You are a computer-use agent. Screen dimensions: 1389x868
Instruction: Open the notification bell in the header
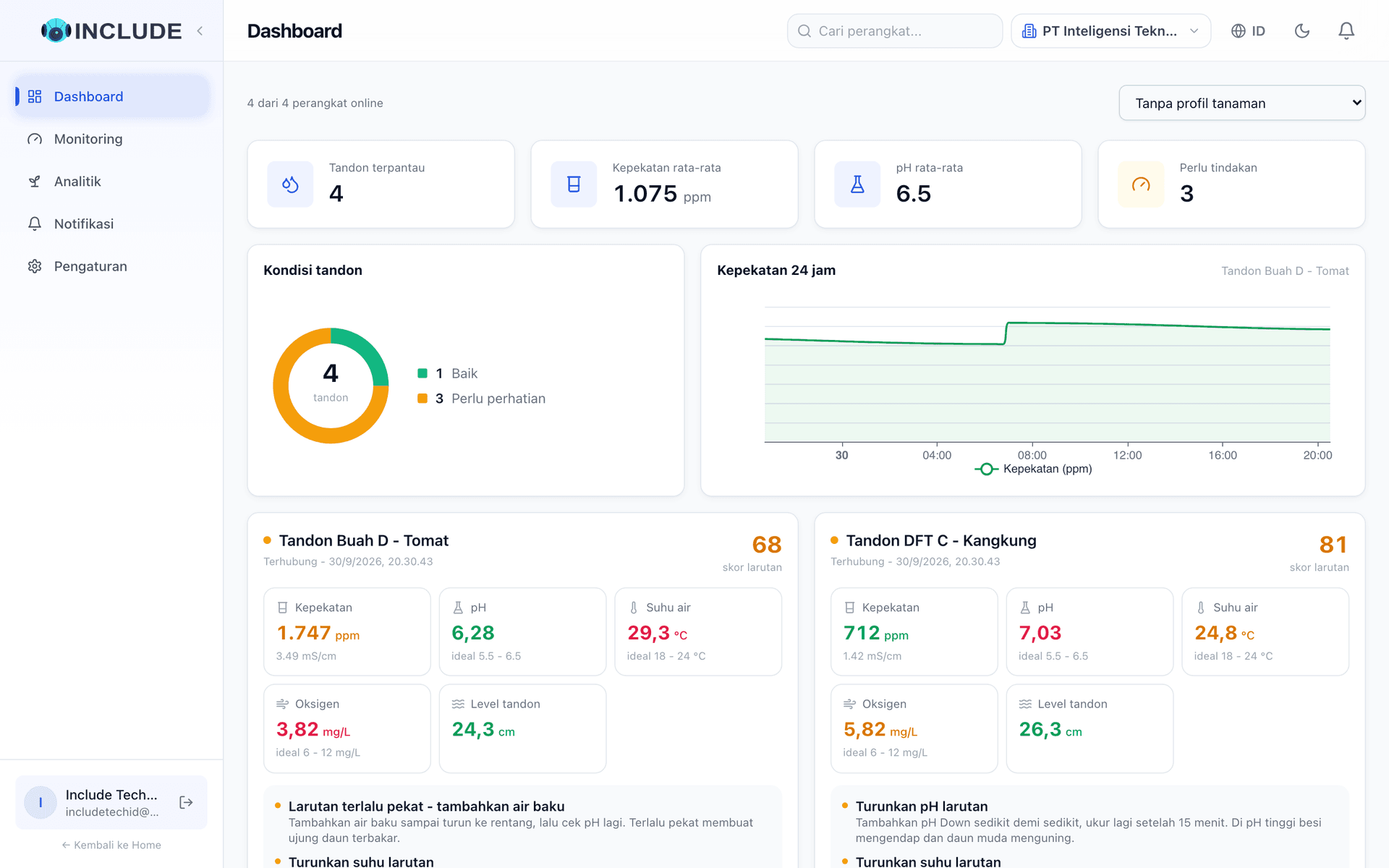[1346, 30]
